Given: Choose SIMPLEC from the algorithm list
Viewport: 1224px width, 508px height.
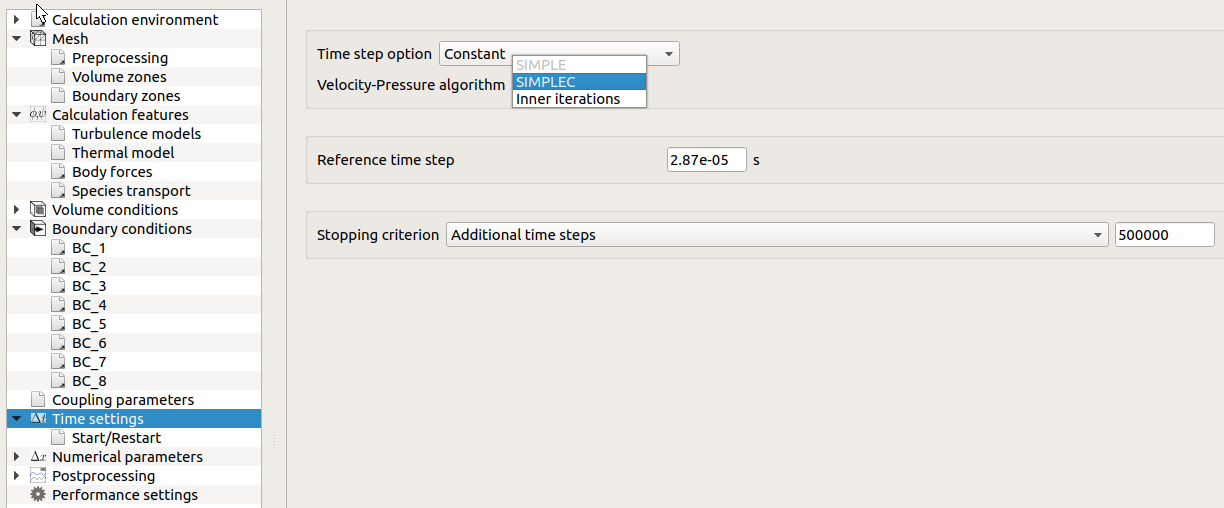Looking at the screenshot, I should tap(579, 82).
